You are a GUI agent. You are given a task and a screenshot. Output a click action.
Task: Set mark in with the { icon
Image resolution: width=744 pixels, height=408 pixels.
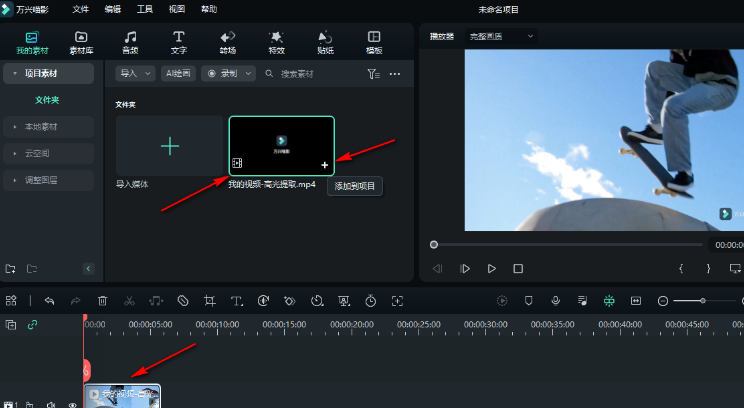[681, 269]
